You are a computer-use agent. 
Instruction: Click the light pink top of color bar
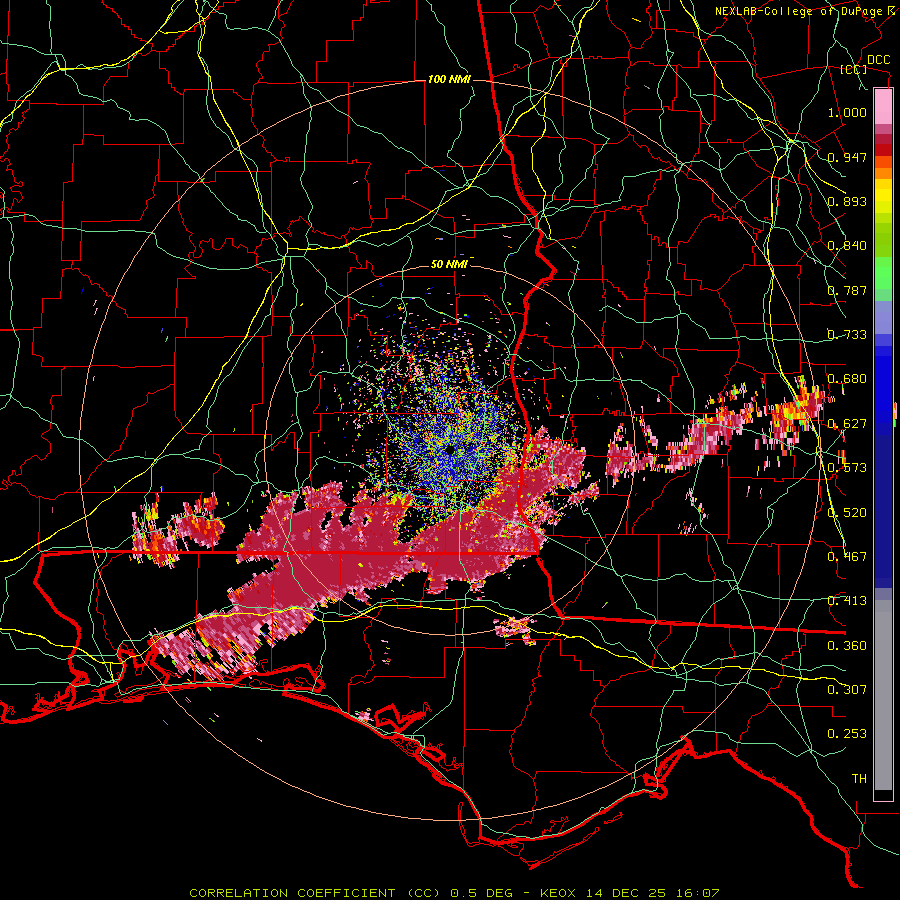(x=883, y=107)
